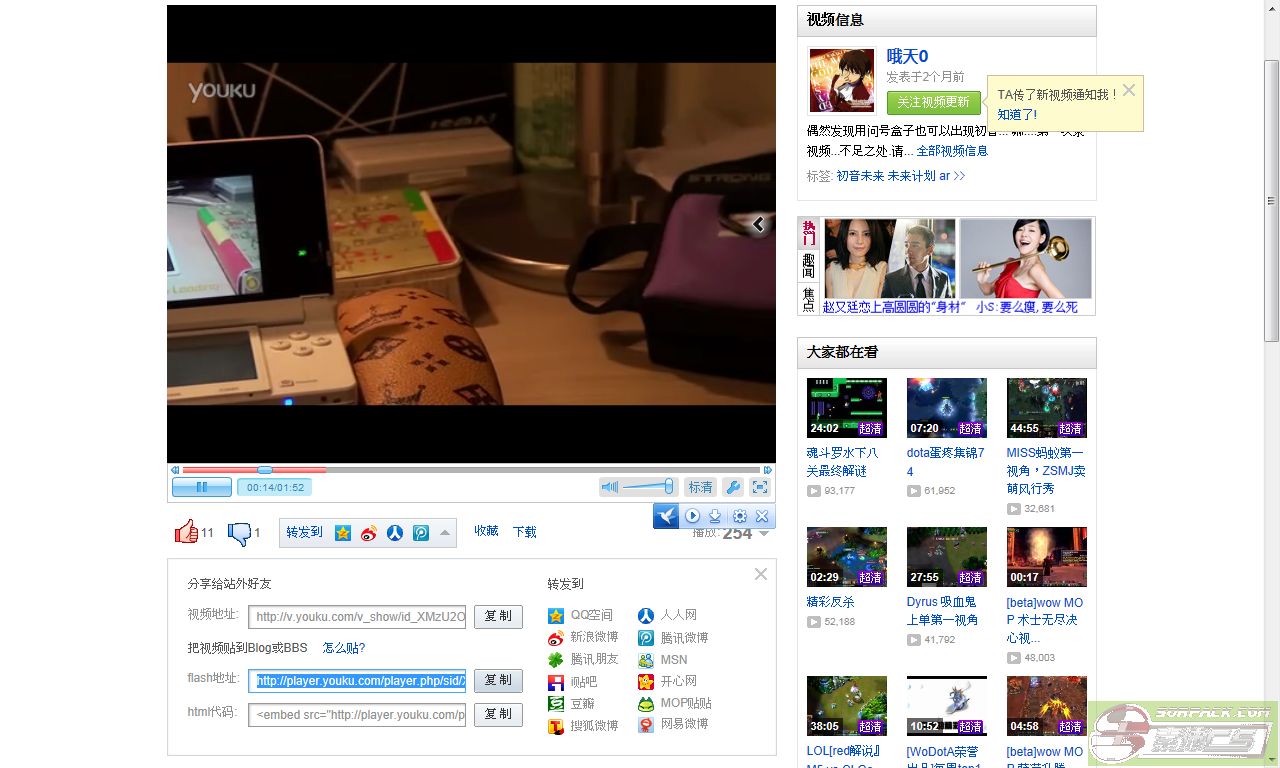
Task: Click the 关注视频更新 green button
Action: 933,102
